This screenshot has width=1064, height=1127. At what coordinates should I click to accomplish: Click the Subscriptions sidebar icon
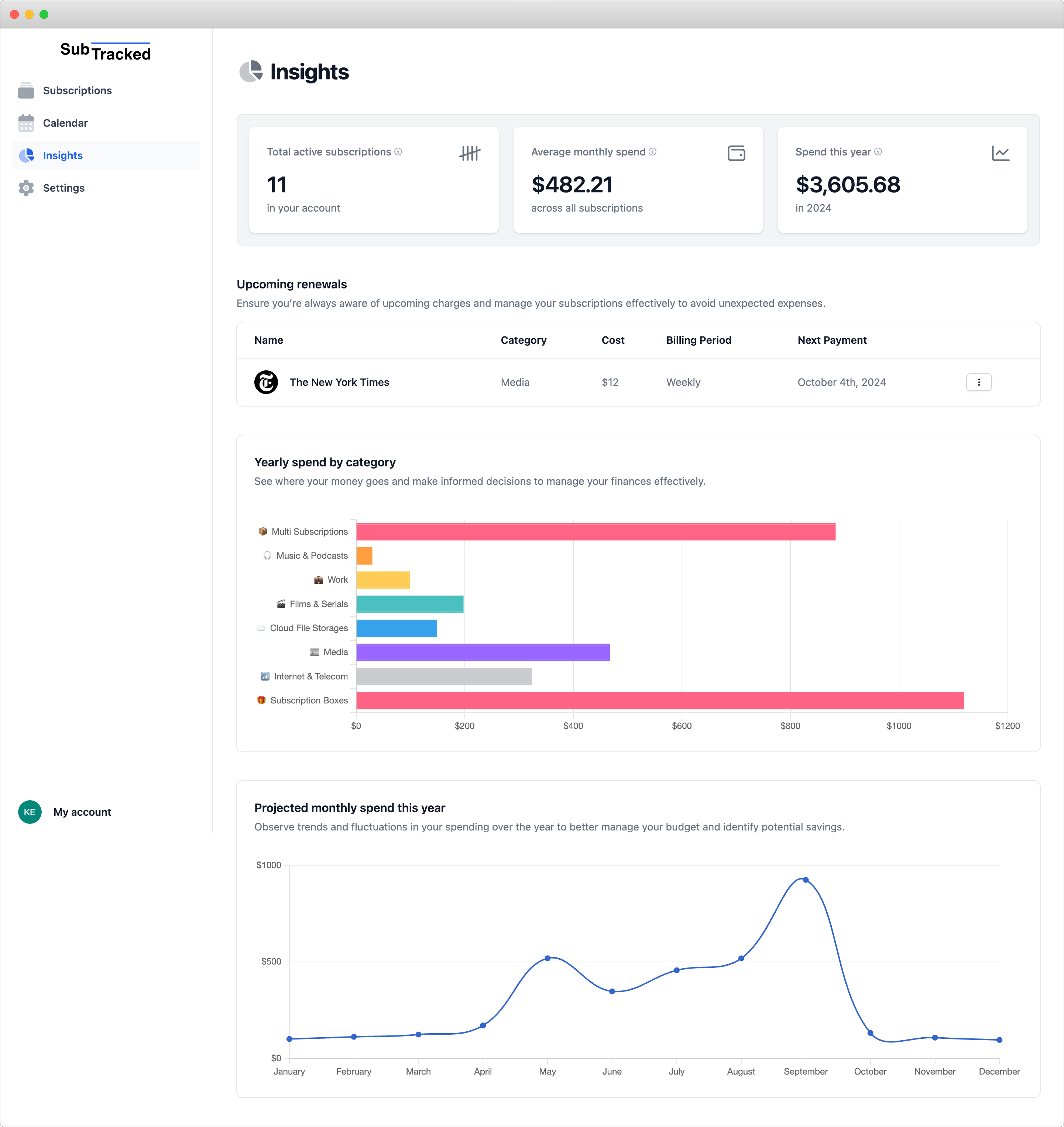tap(26, 90)
